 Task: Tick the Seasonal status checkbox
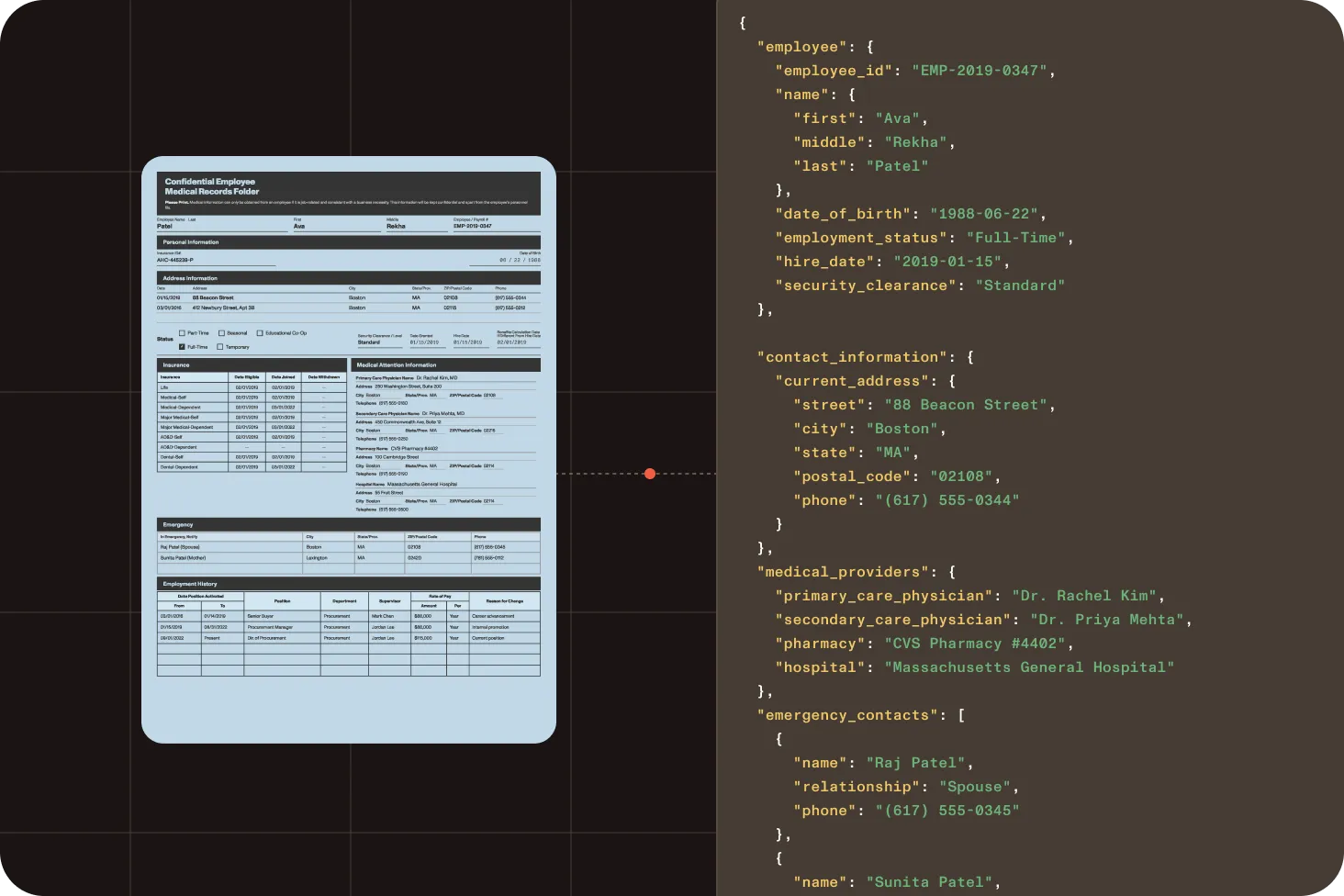(x=221, y=333)
